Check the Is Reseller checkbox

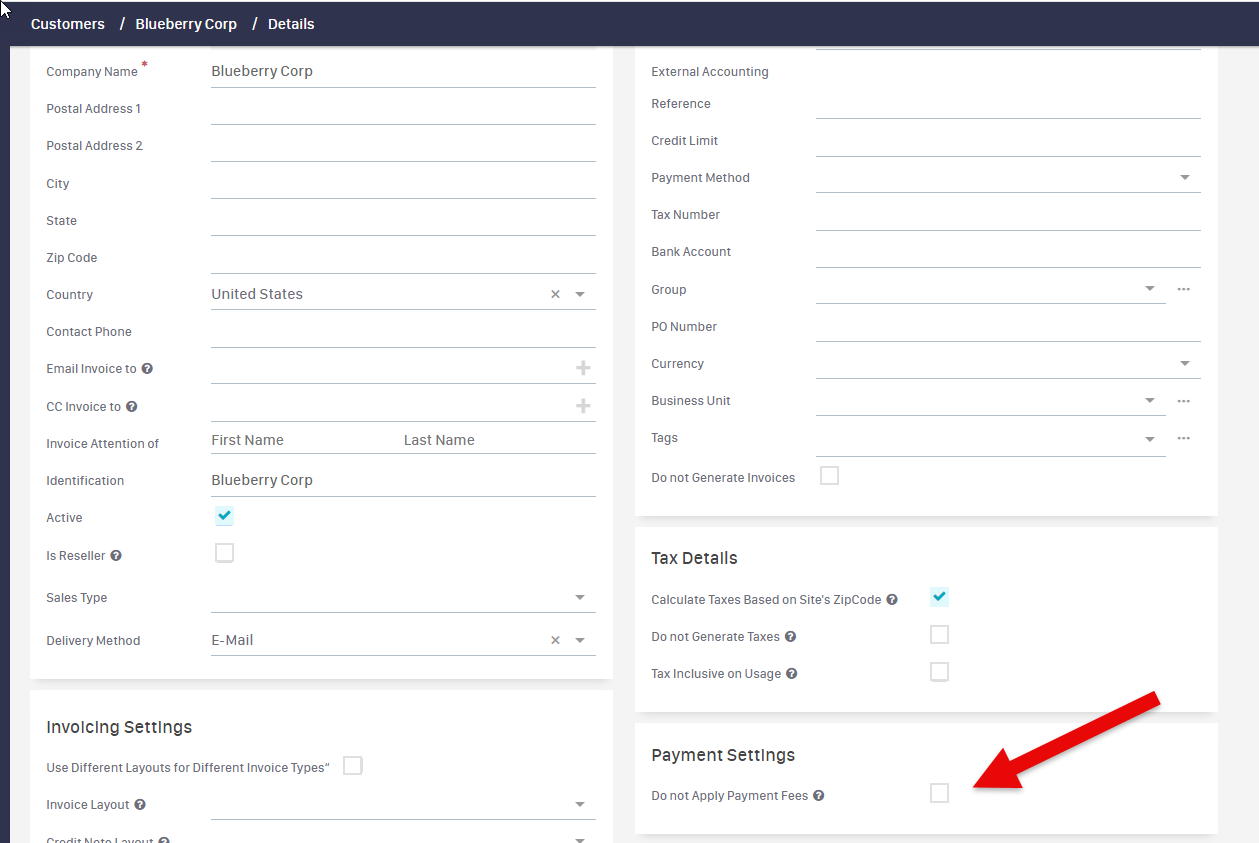point(224,553)
